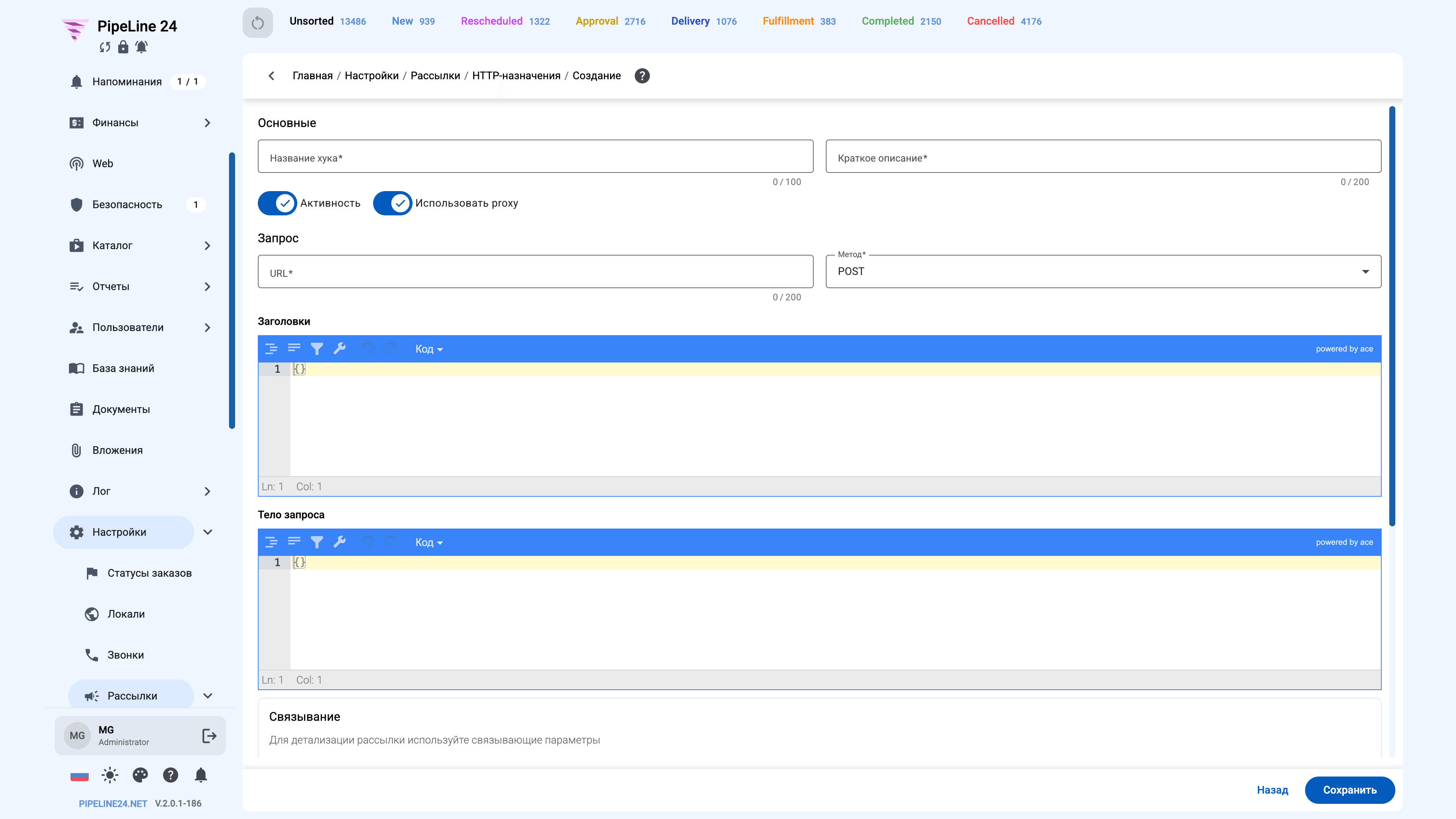Toggle the Использовать proxy switch
This screenshot has height=819, width=1456.
click(x=392, y=203)
